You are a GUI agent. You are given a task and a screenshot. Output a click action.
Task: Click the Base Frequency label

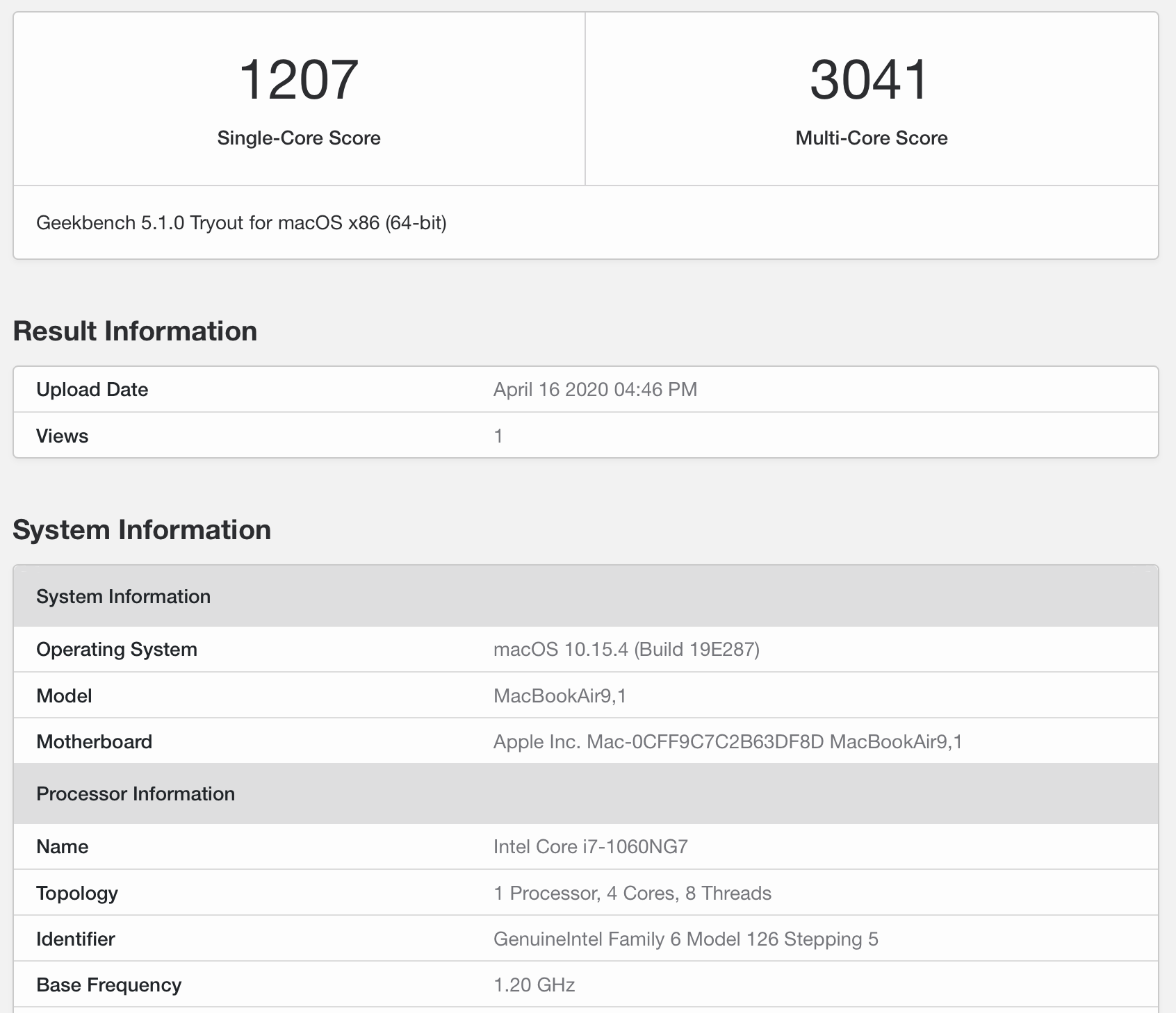[x=108, y=985]
